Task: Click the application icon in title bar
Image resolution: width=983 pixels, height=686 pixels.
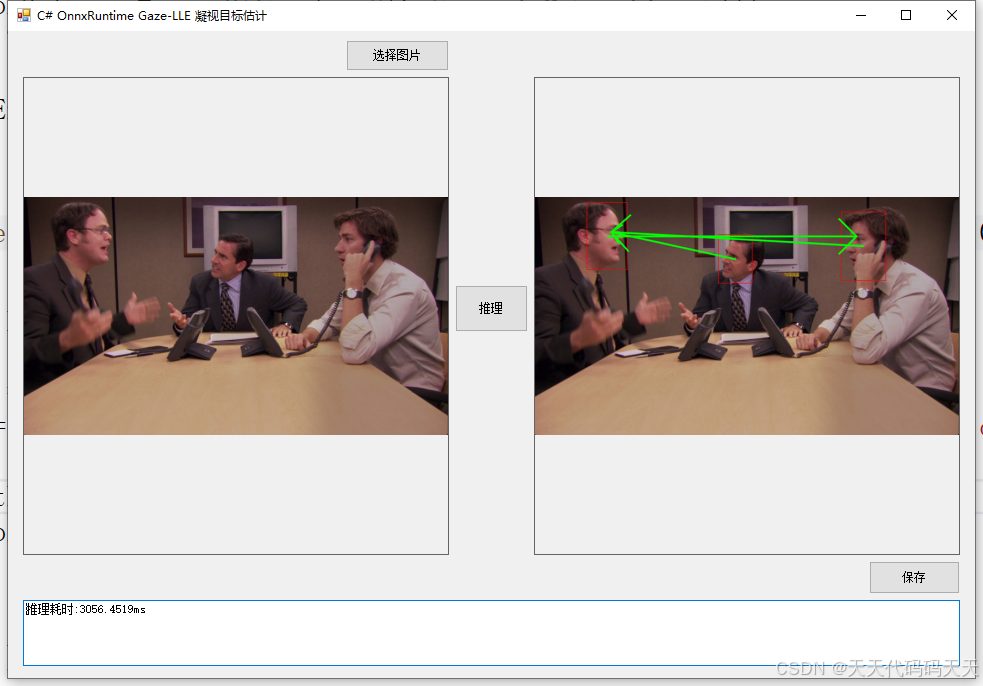Action: 24,15
